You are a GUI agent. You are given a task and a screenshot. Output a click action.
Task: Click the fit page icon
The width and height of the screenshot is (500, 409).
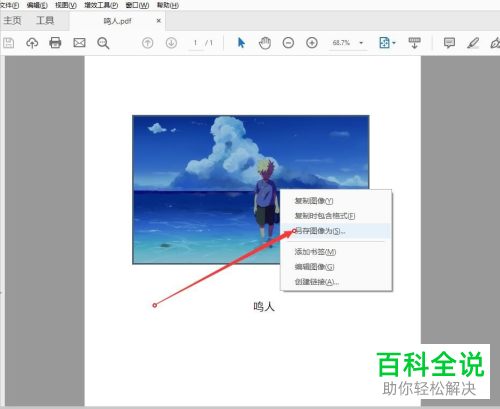pyautogui.click(x=384, y=43)
